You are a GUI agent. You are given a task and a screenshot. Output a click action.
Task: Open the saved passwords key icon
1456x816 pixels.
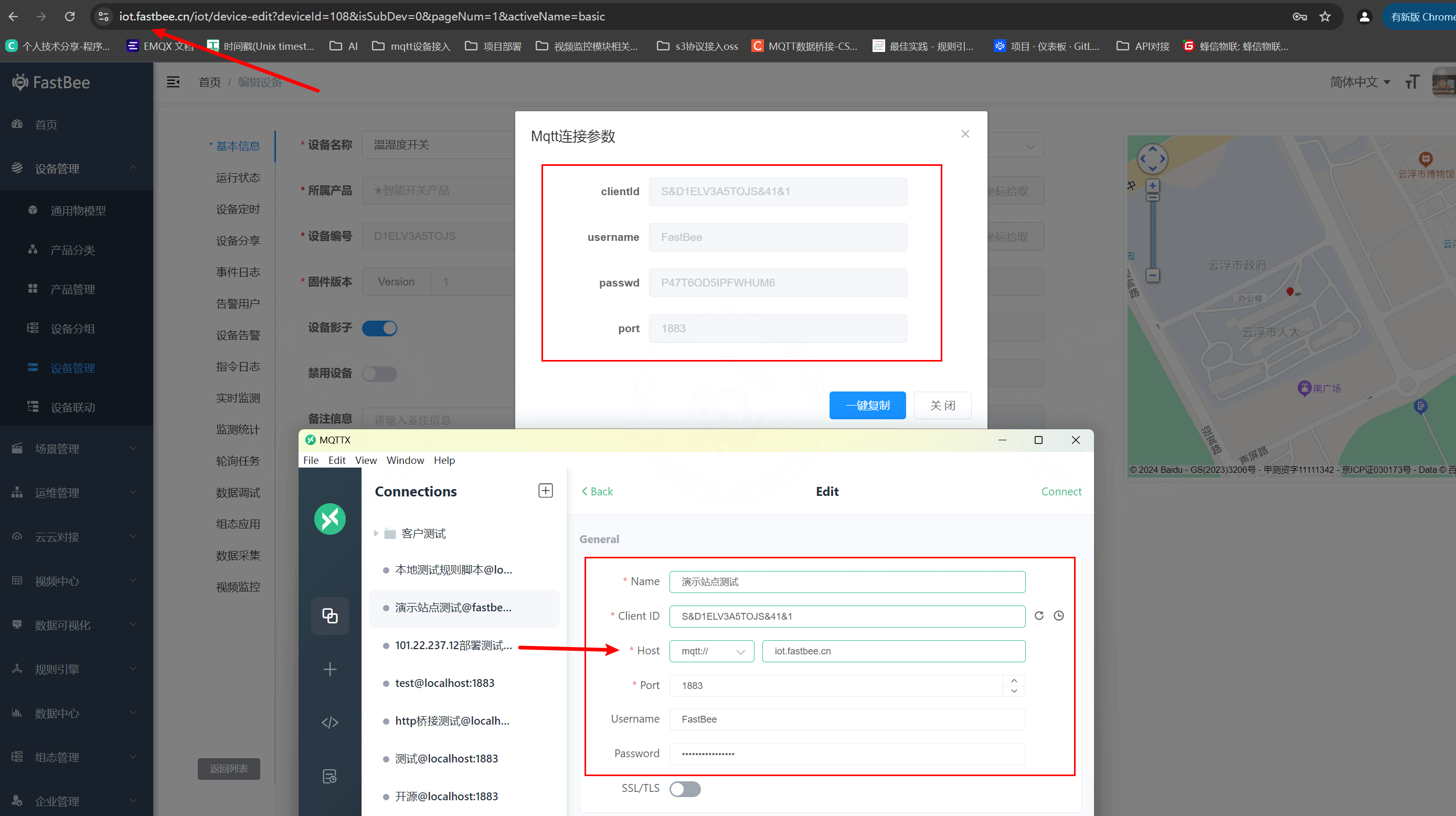(x=1300, y=16)
